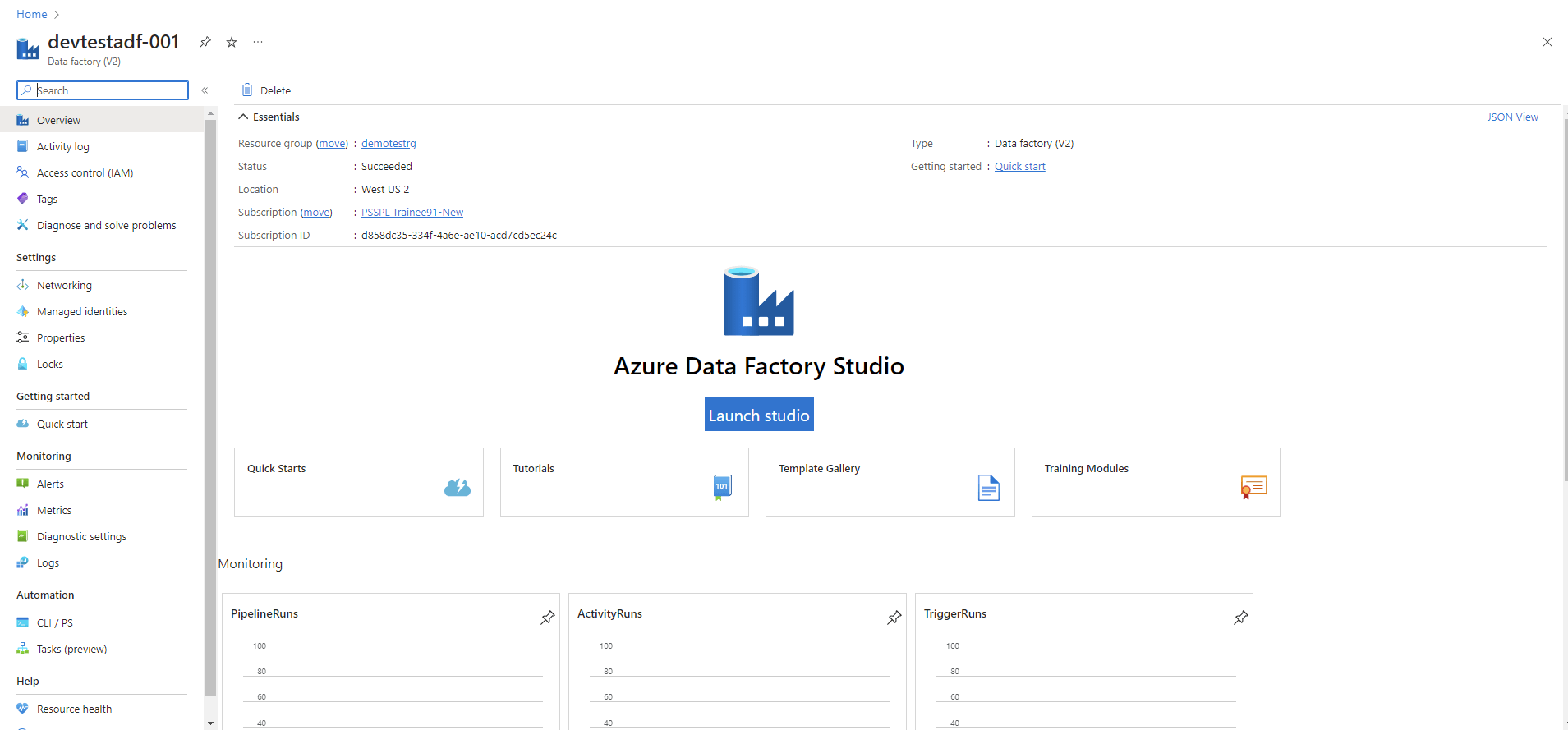Open Managed identities settings

point(82,312)
